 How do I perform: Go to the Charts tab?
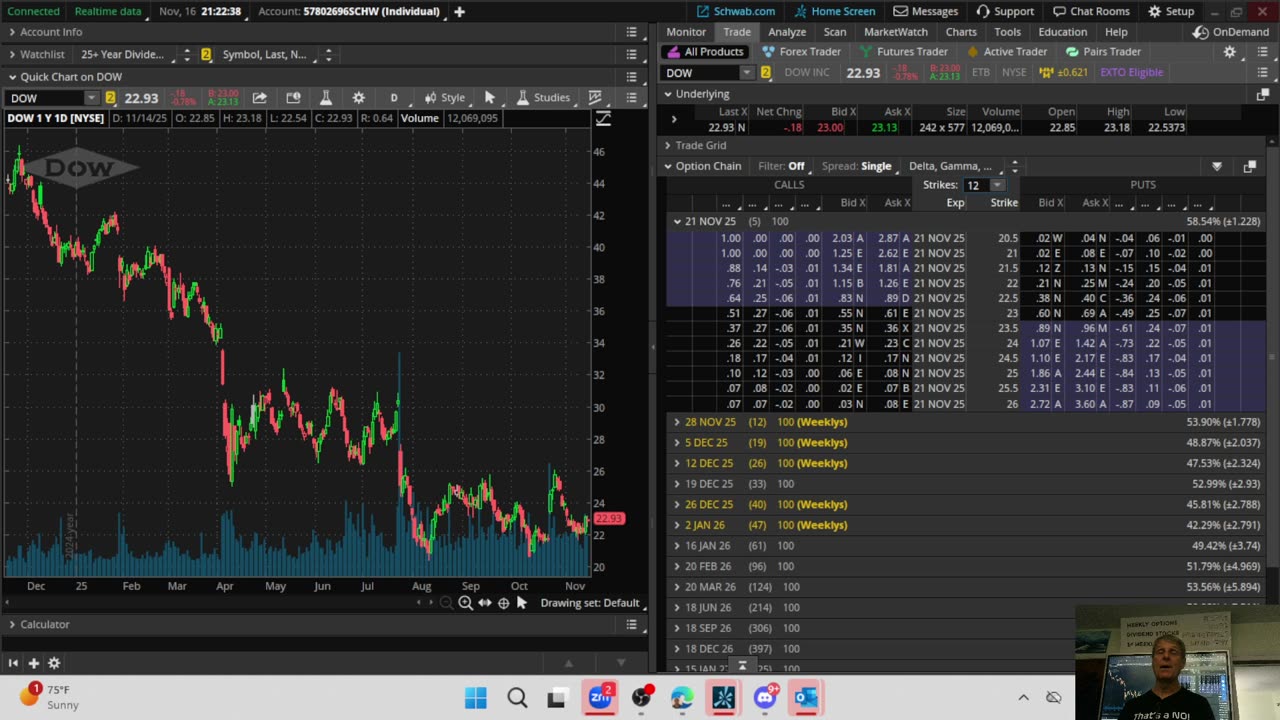[x=961, y=32]
